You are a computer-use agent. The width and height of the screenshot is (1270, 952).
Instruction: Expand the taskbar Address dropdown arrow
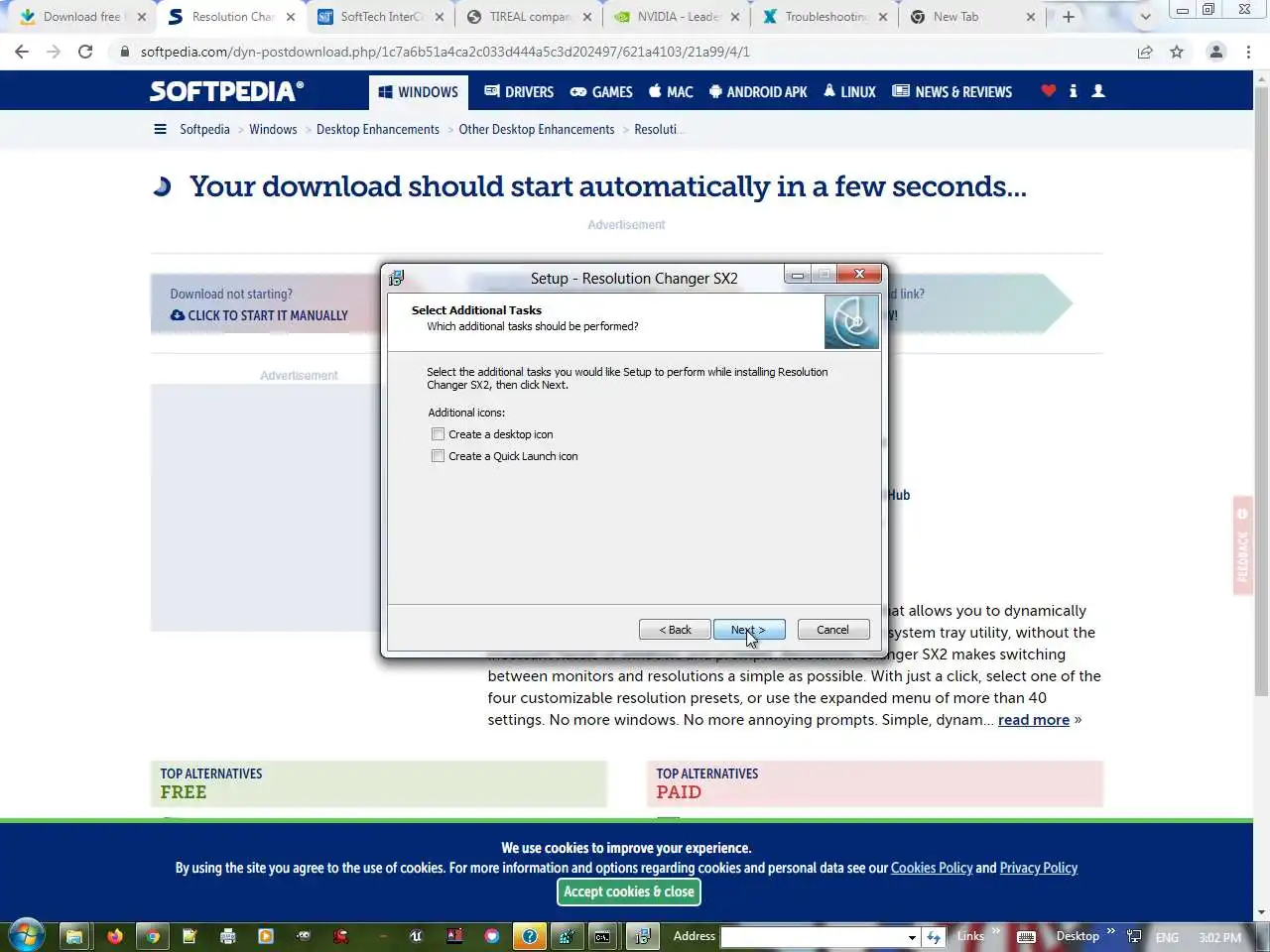[x=912, y=936]
